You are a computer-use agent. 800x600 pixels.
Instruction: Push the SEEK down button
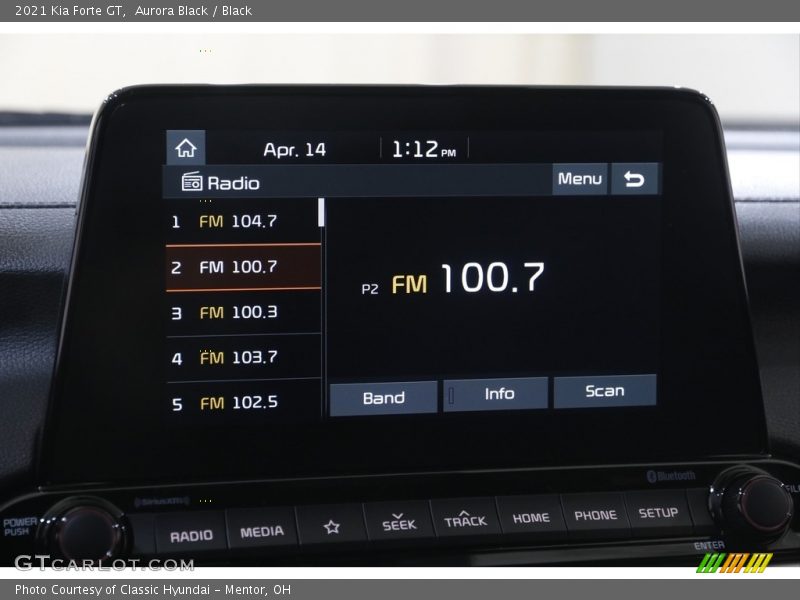[398, 522]
